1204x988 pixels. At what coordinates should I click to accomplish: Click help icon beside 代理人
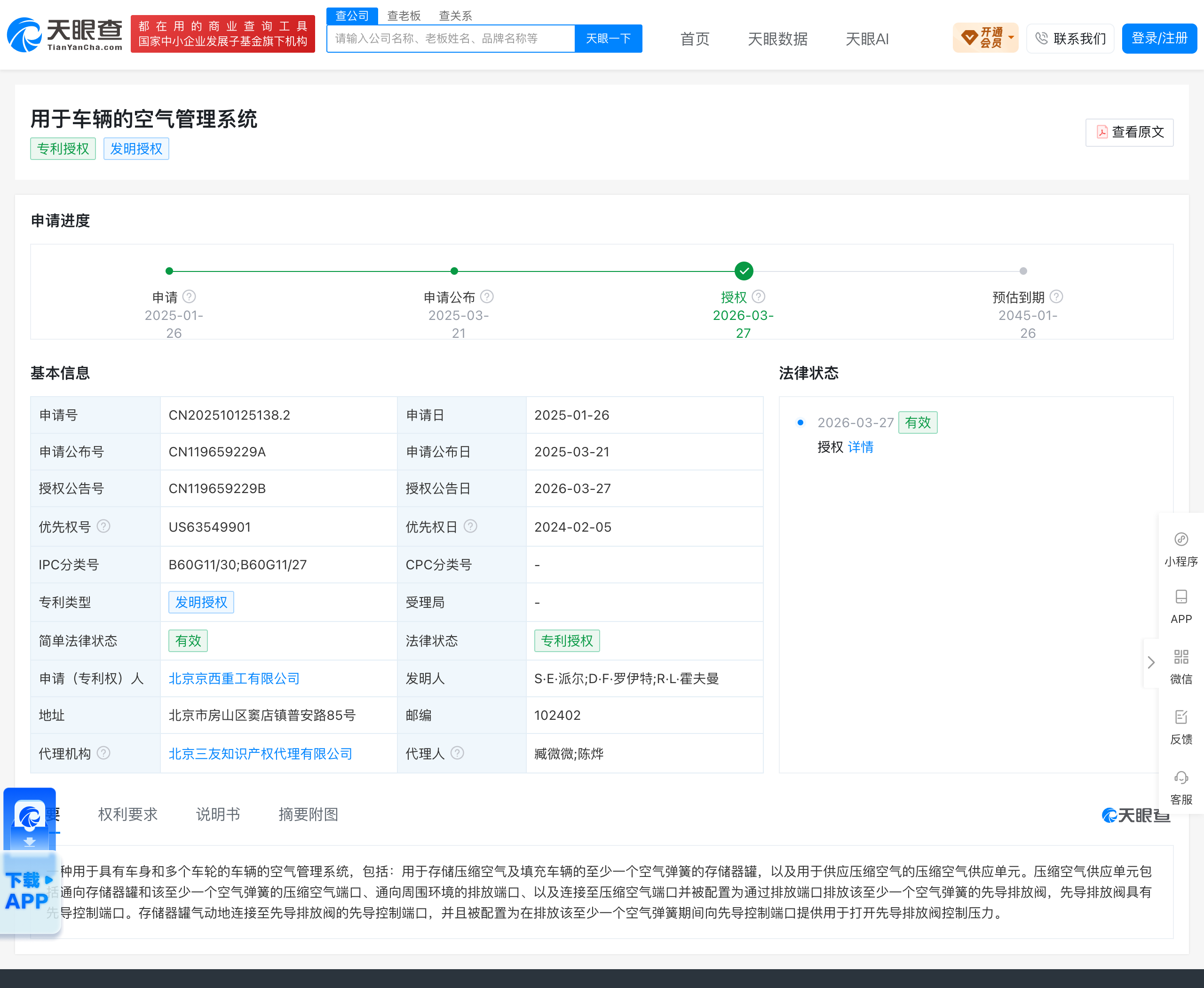tap(458, 753)
